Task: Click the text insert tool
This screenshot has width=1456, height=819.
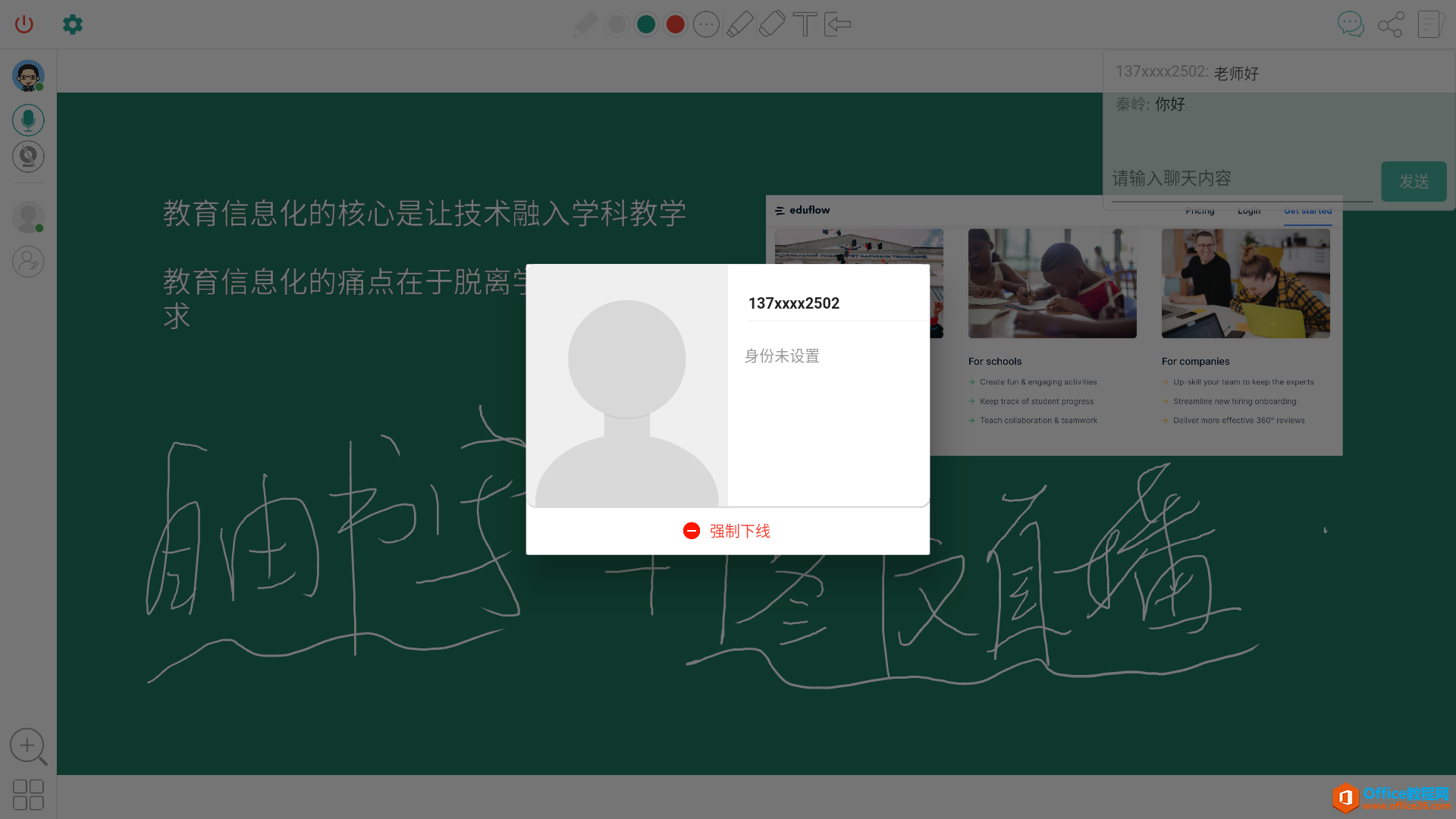Action: click(x=805, y=23)
